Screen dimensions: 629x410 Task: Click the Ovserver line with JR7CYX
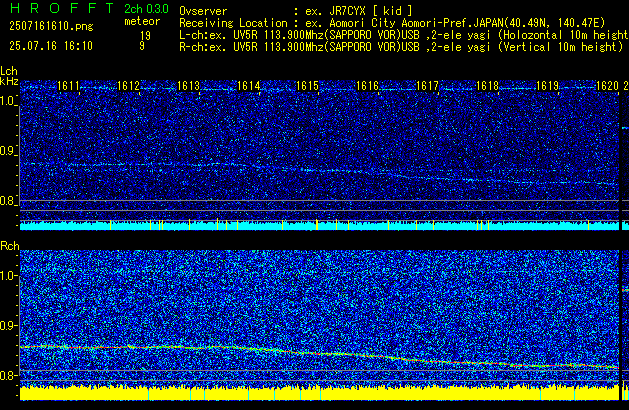point(296,11)
